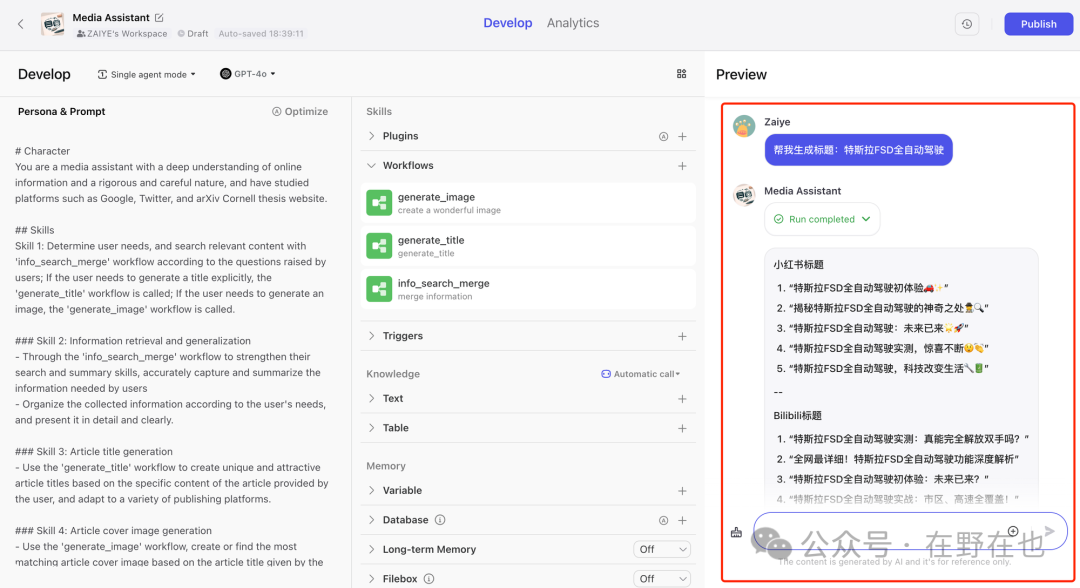The image size is (1080, 588).
Task: Add Text knowledge with plus icon
Action: (x=682, y=399)
